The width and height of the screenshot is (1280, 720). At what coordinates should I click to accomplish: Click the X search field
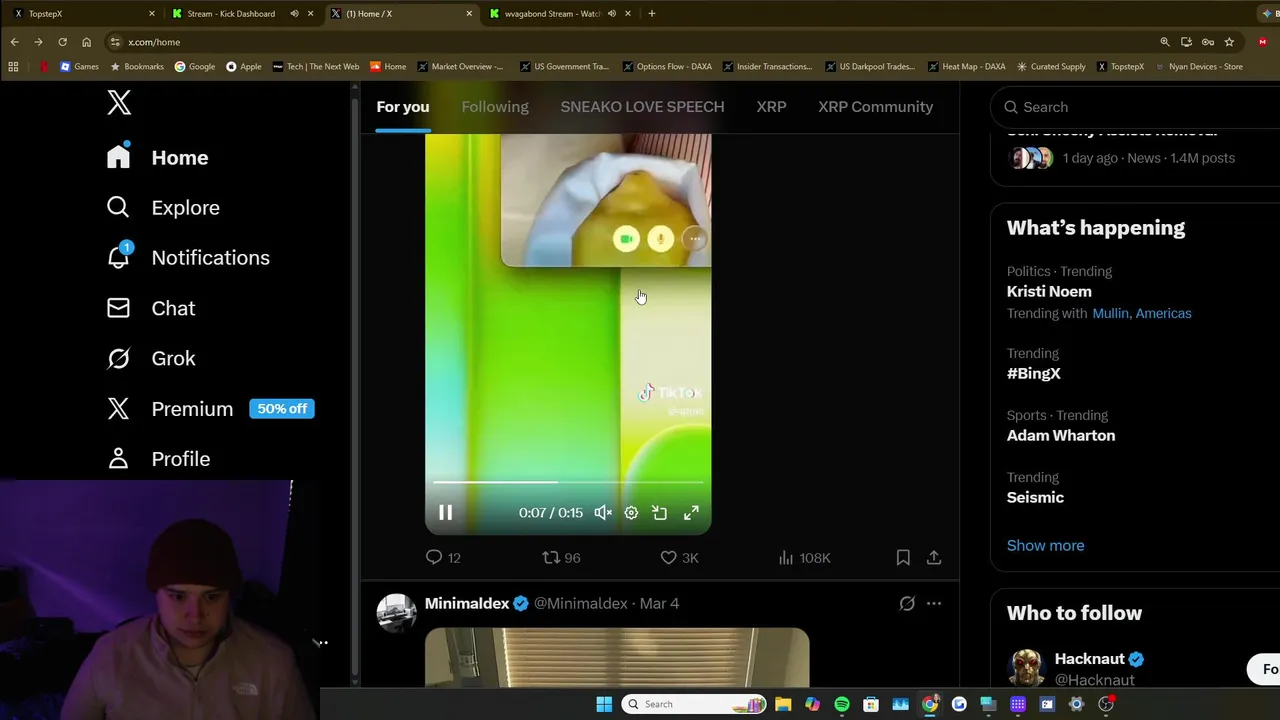click(x=1140, y=107)
